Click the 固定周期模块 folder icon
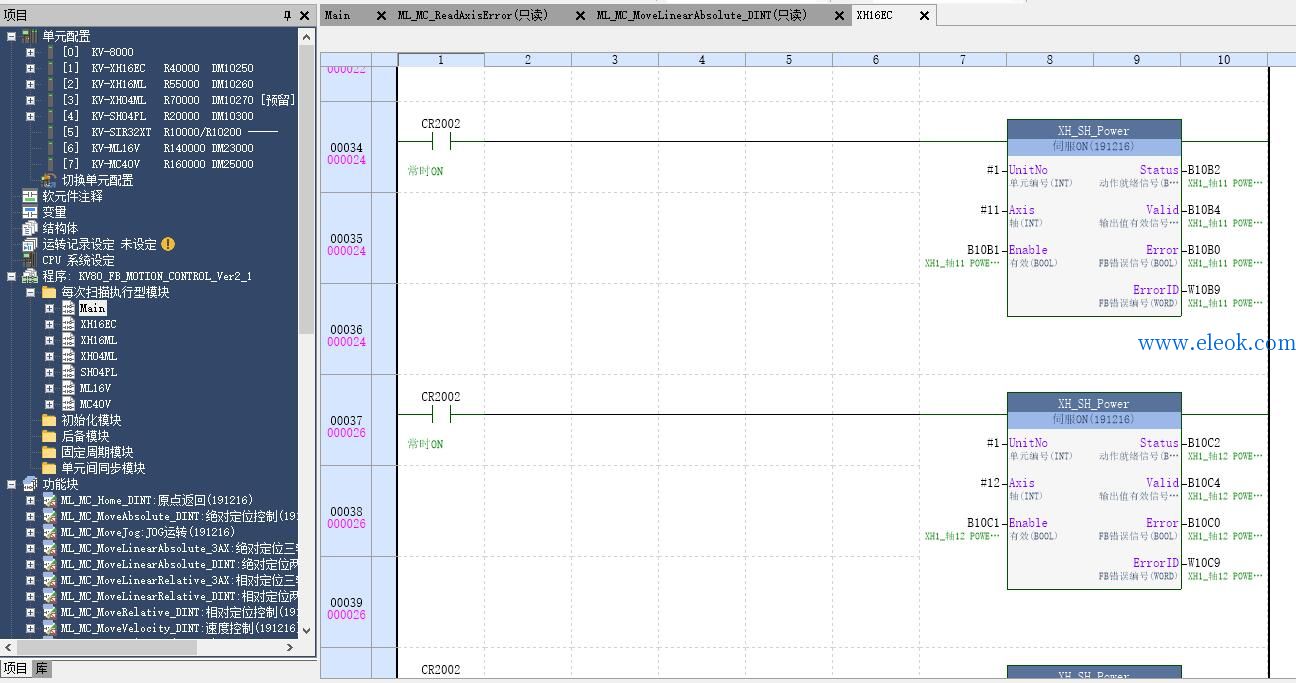The width and height of the screenshot is (1296, 683). point(49,452)
